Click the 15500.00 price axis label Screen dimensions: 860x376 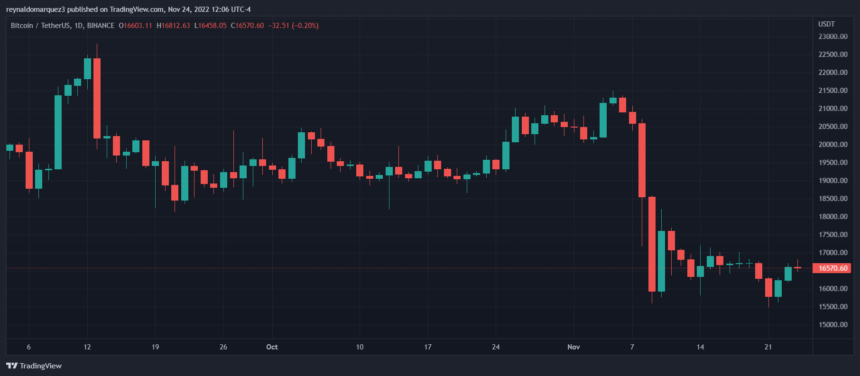[x=832, y=306]
